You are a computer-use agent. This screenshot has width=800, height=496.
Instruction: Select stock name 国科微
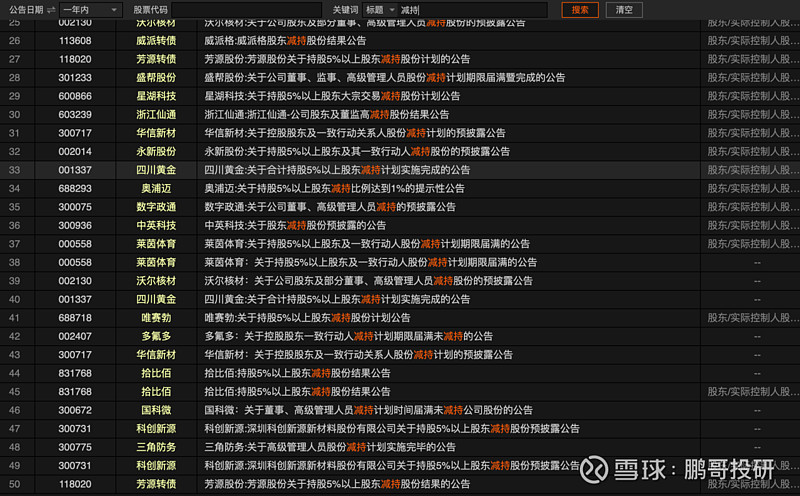156,410
